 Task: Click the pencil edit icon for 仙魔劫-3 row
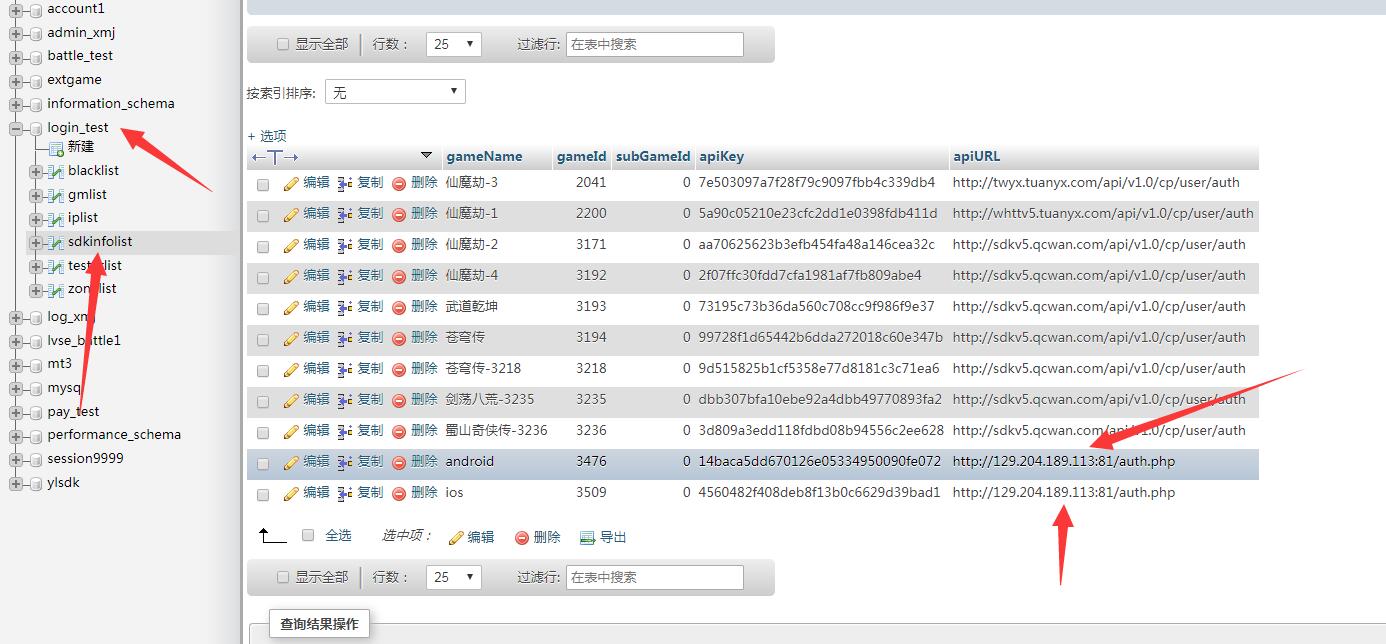291,184
